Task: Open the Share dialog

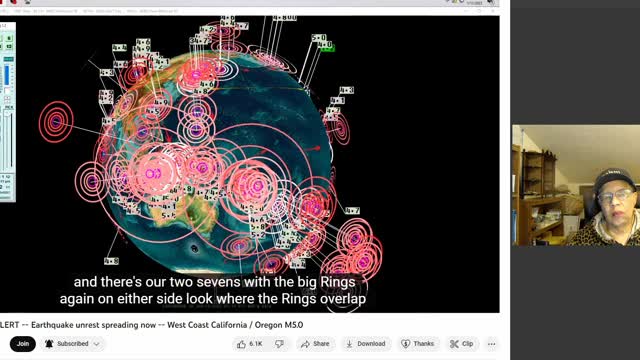Action: click(315, 344)
